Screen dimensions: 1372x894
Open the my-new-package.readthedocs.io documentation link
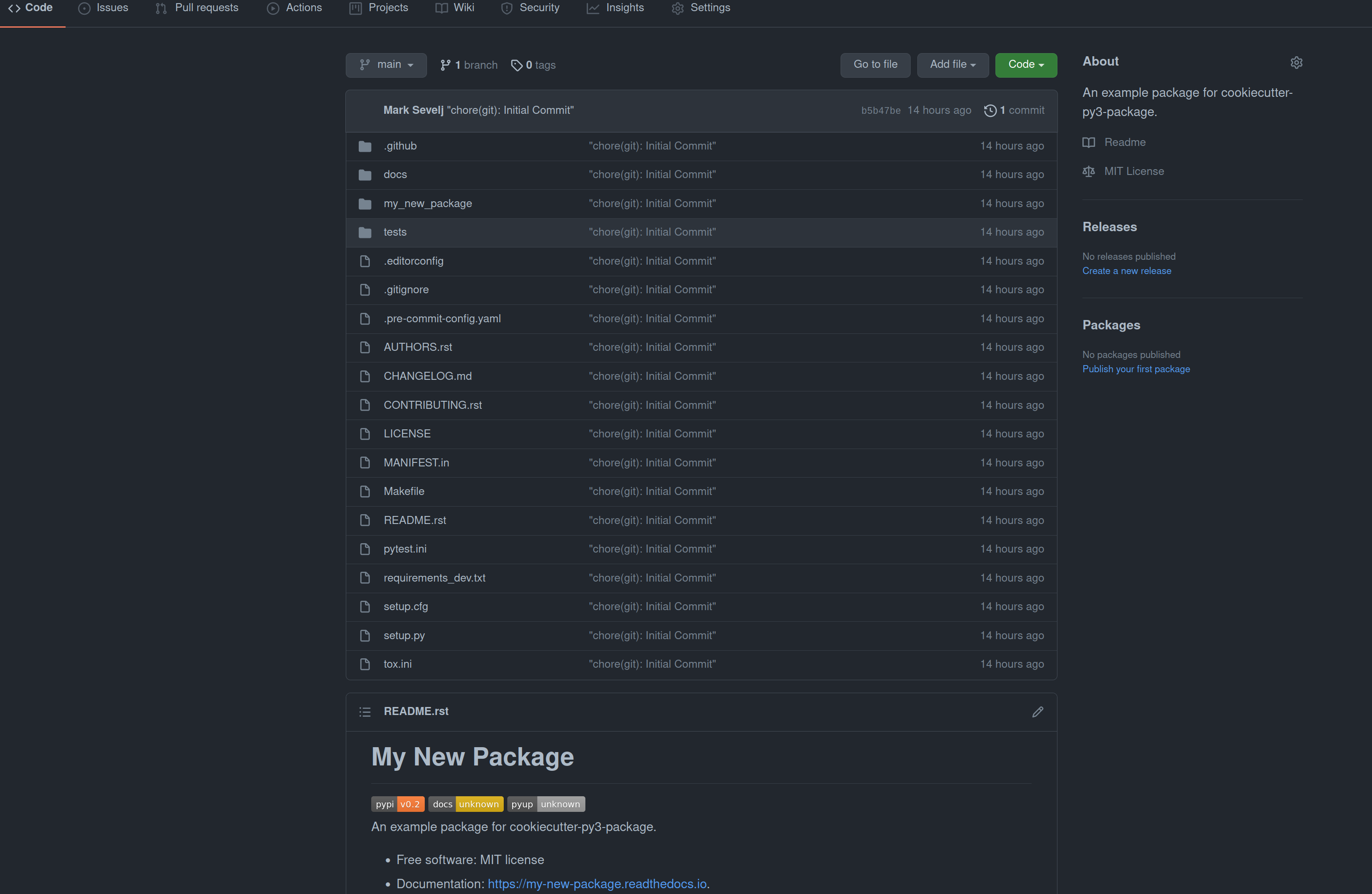click(x=597, y=884)
